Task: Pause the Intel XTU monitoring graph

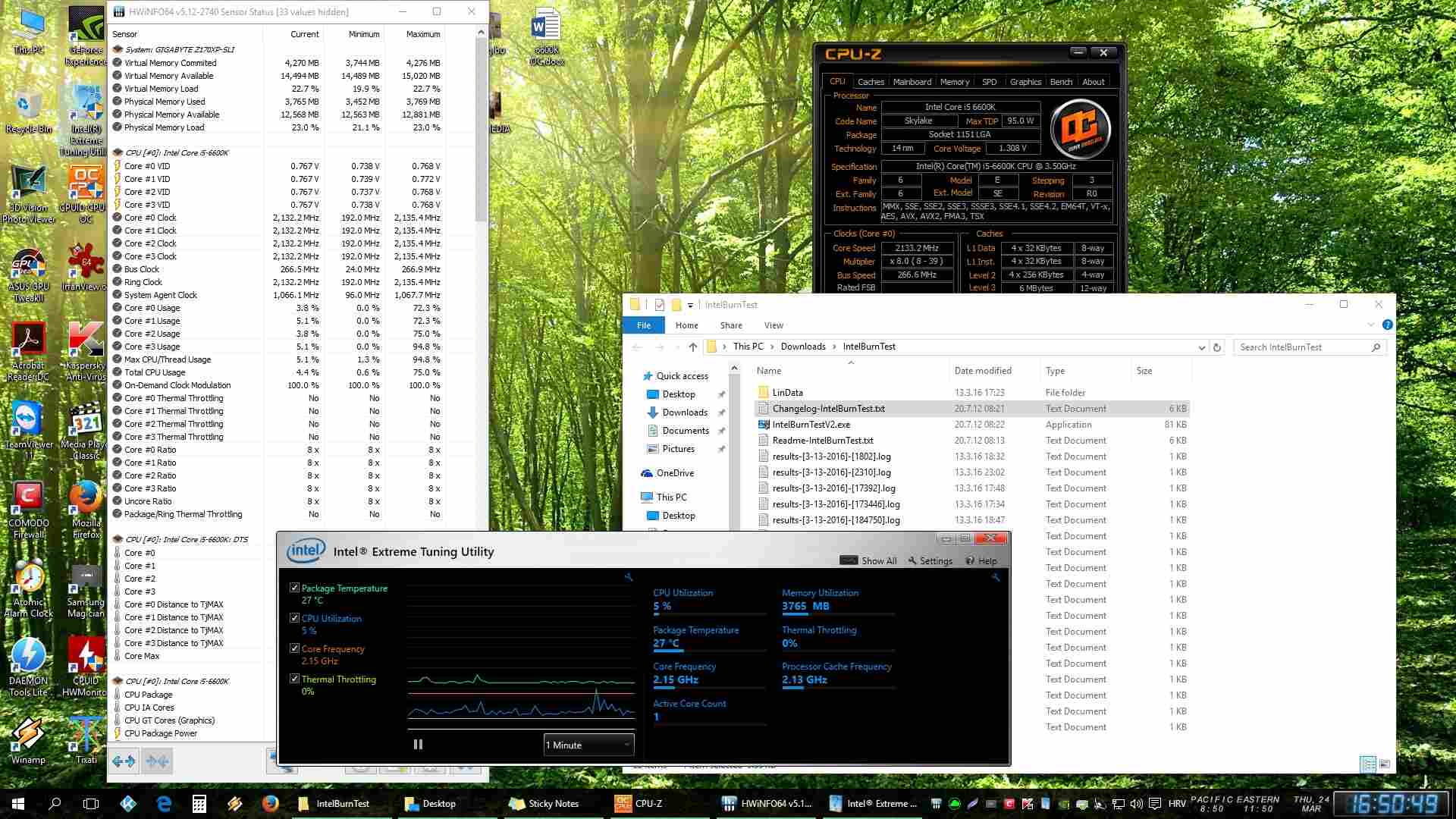Action: click(418, 745)
